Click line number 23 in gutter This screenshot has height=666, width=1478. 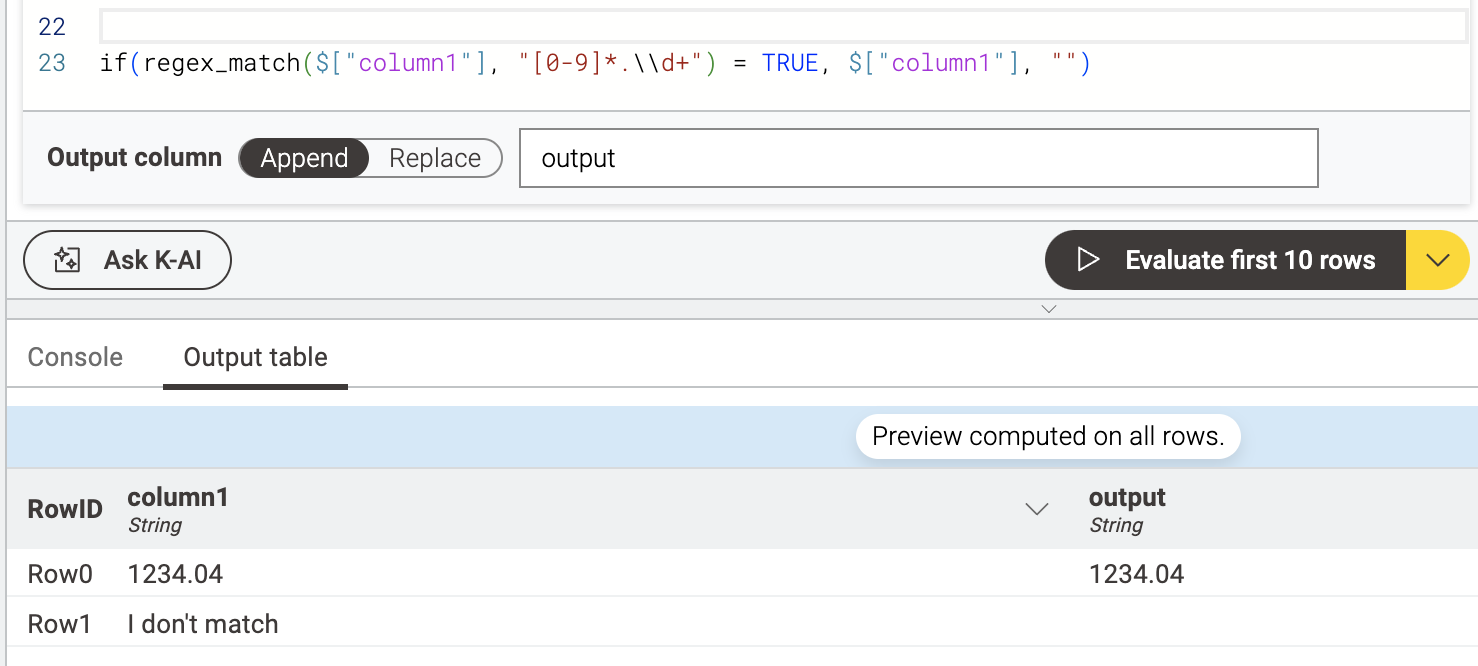[x=52, y=63]
